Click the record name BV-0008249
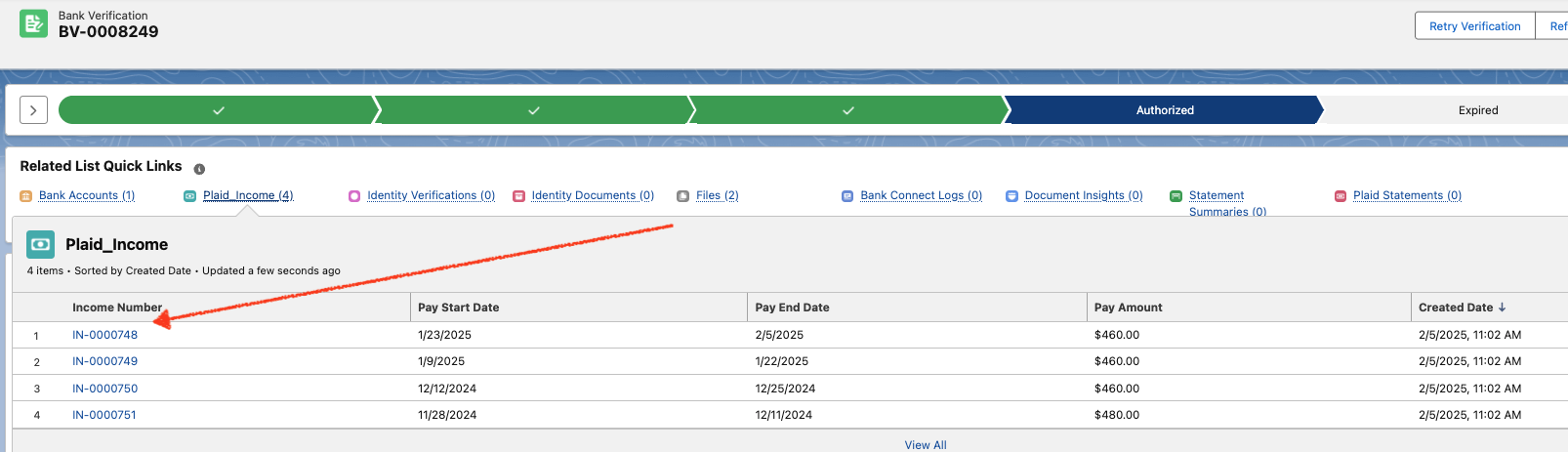The width and height of the screenshot is (1568, 452). (x=108, y=31)
